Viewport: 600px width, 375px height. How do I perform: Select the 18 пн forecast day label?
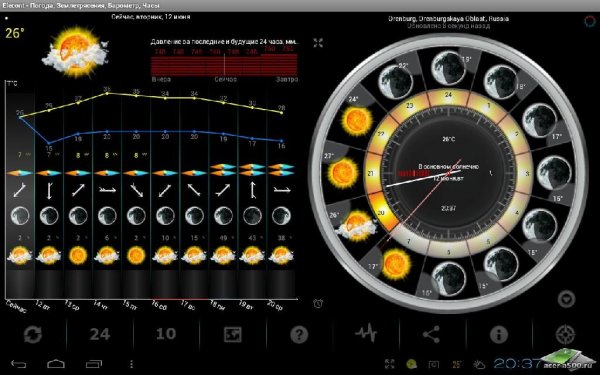point(217,305)
